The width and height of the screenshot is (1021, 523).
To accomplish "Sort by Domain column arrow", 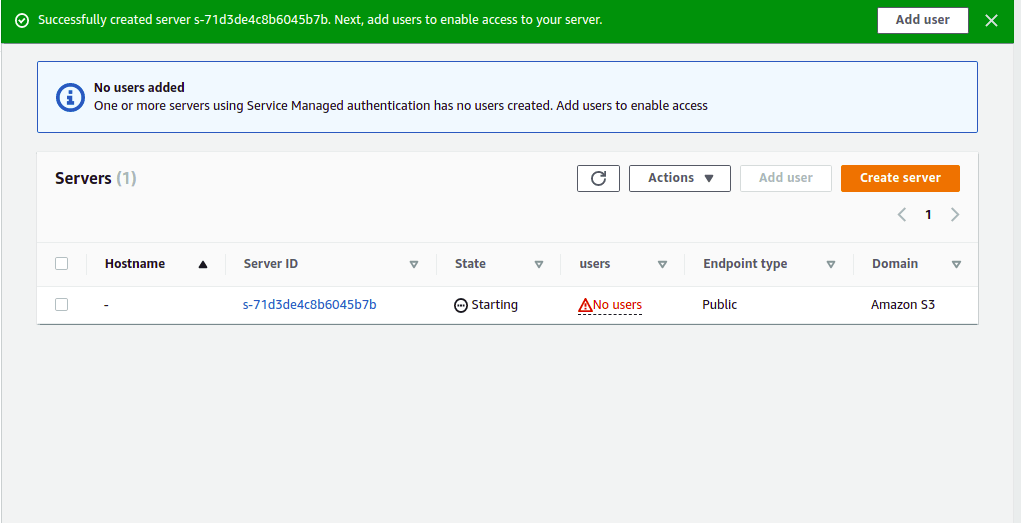I will pyautogui.click(x=956, y=264).
